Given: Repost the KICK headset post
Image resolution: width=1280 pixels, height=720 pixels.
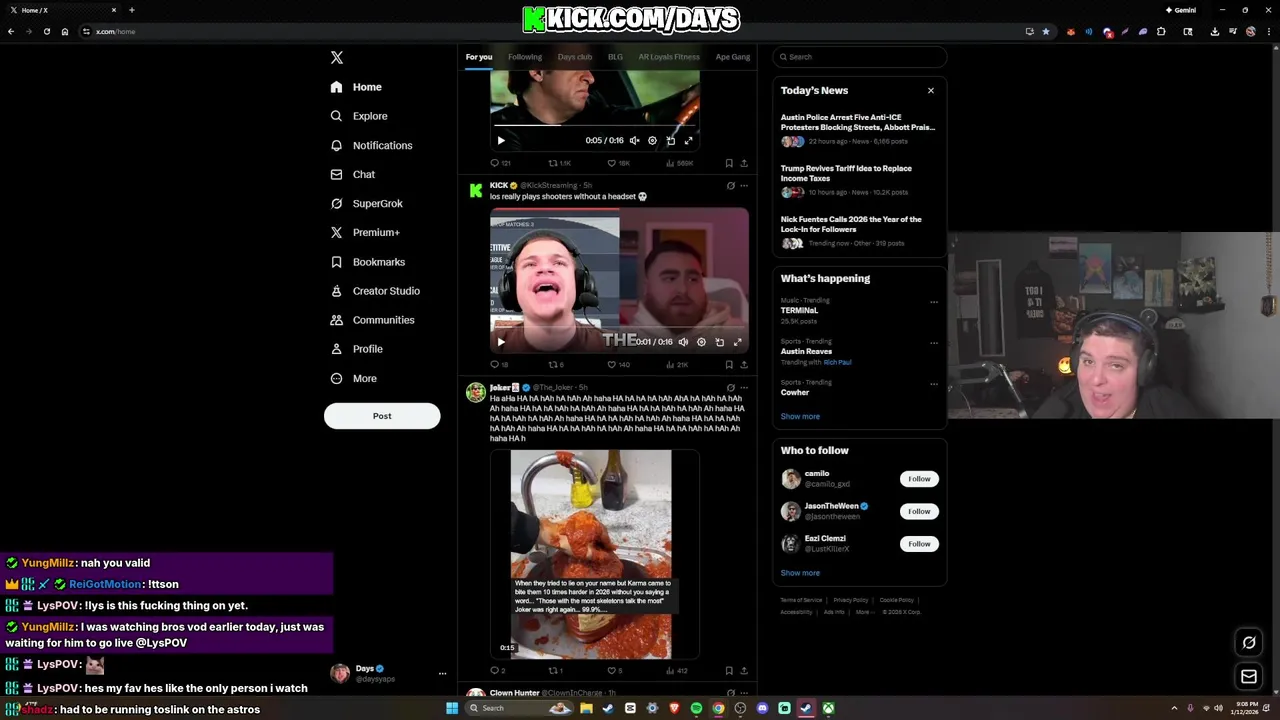Looking at the screenshot, I should 556,365.
